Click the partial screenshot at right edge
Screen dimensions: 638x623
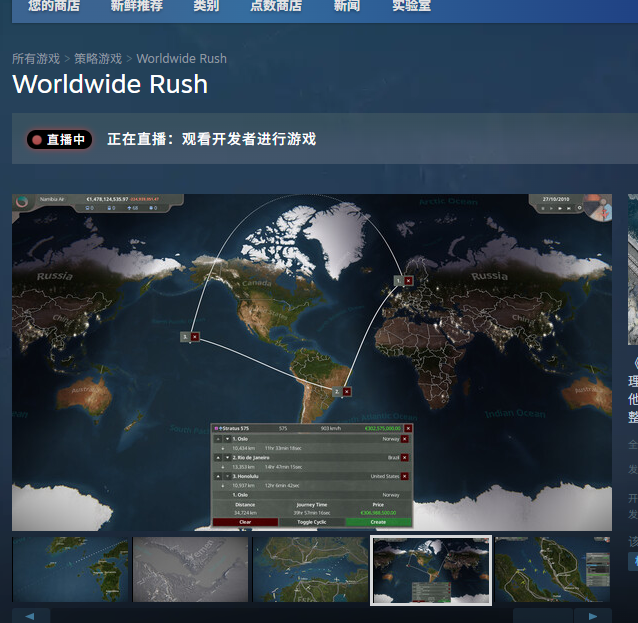[x=633, y=269]
